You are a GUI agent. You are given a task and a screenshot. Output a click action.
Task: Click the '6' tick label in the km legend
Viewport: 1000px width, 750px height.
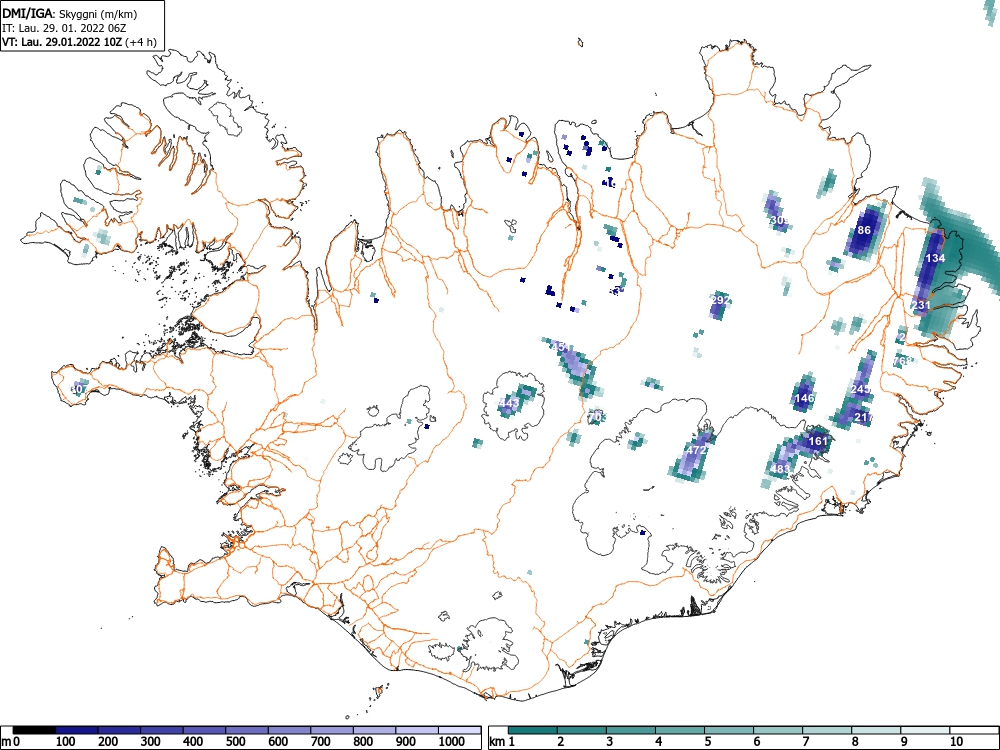[756, 742]
